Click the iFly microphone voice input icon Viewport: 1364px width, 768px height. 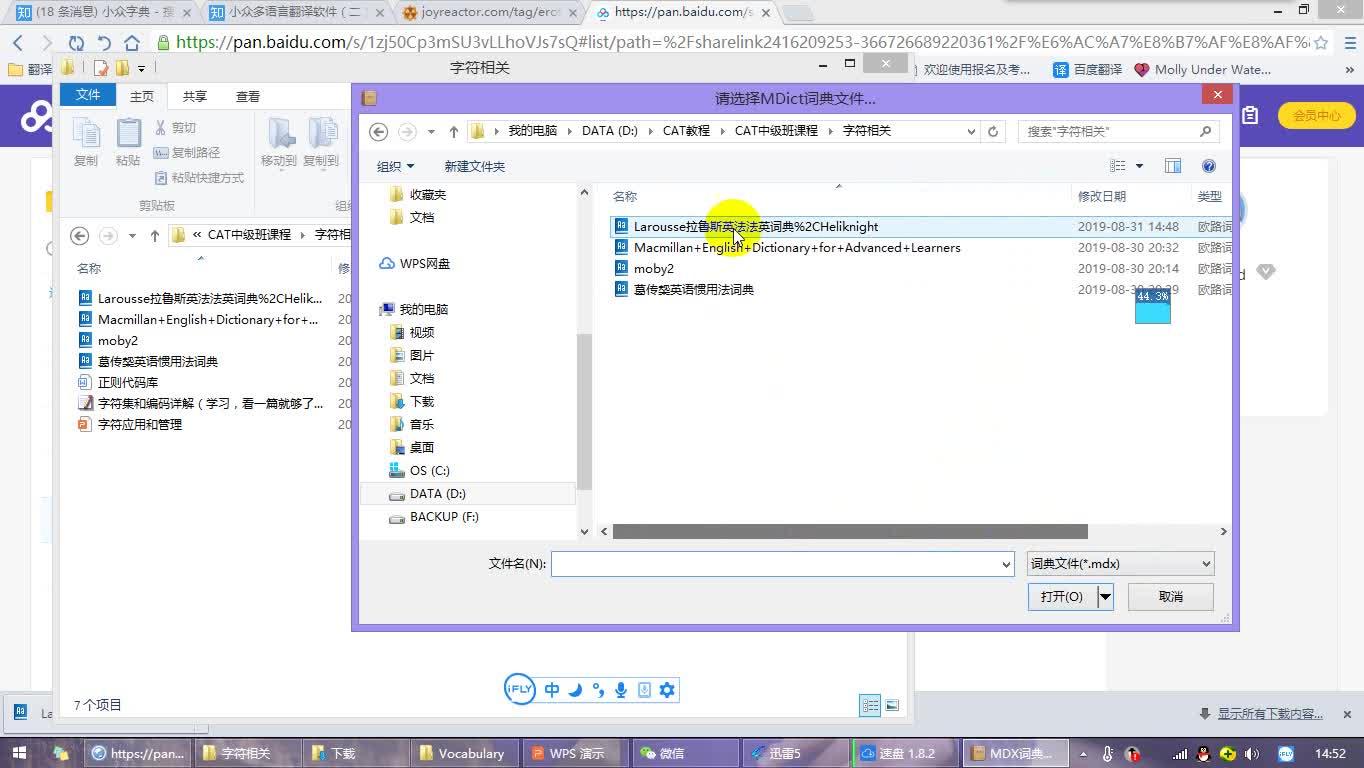620,689
